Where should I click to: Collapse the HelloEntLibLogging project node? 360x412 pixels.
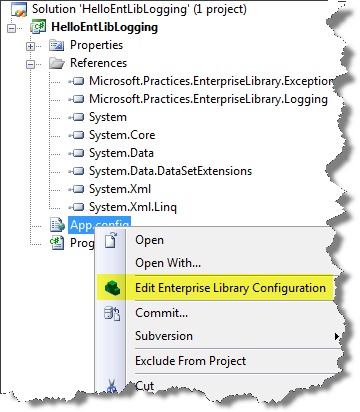coord(12,28)
